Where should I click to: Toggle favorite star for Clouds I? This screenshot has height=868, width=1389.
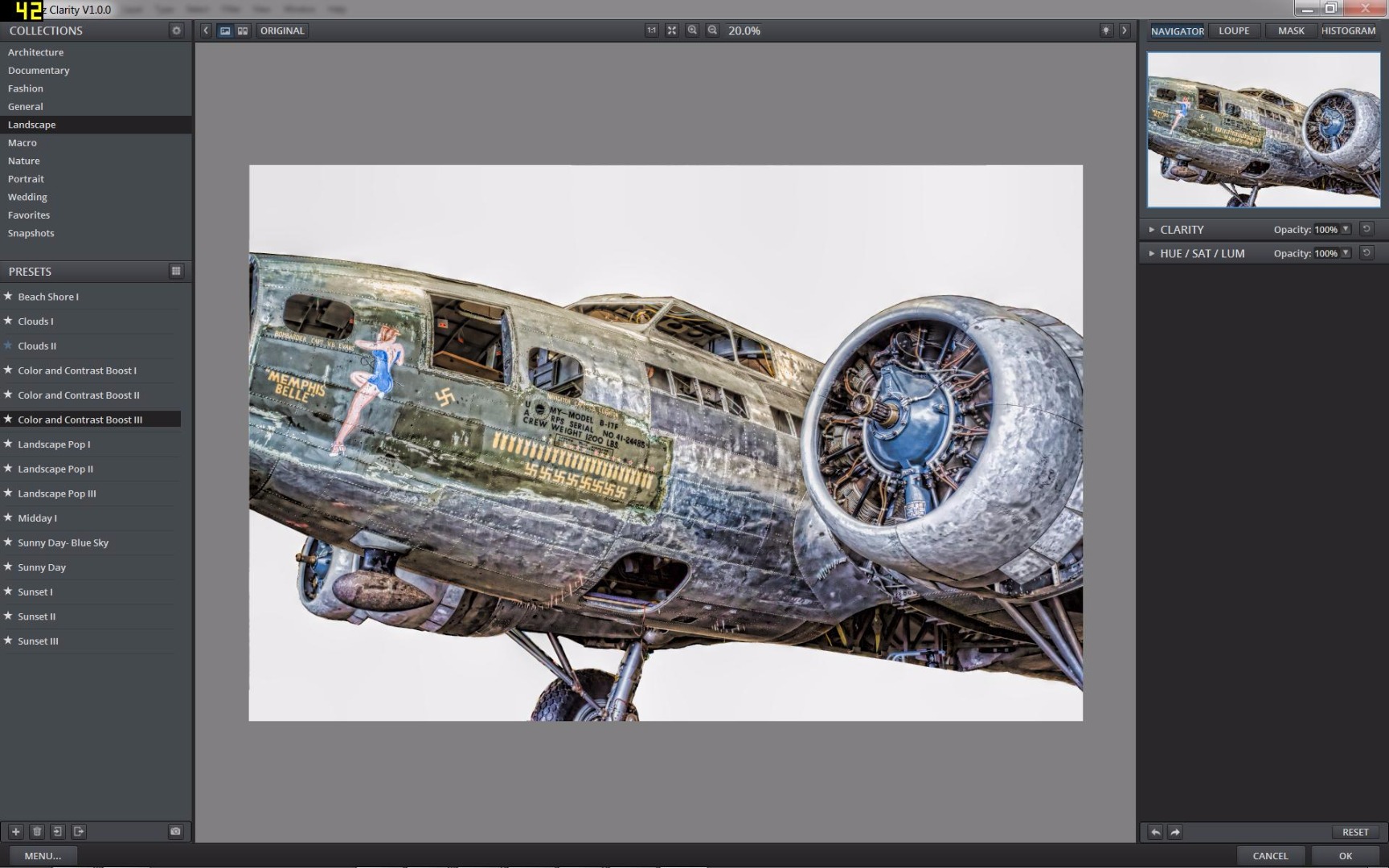8,321
